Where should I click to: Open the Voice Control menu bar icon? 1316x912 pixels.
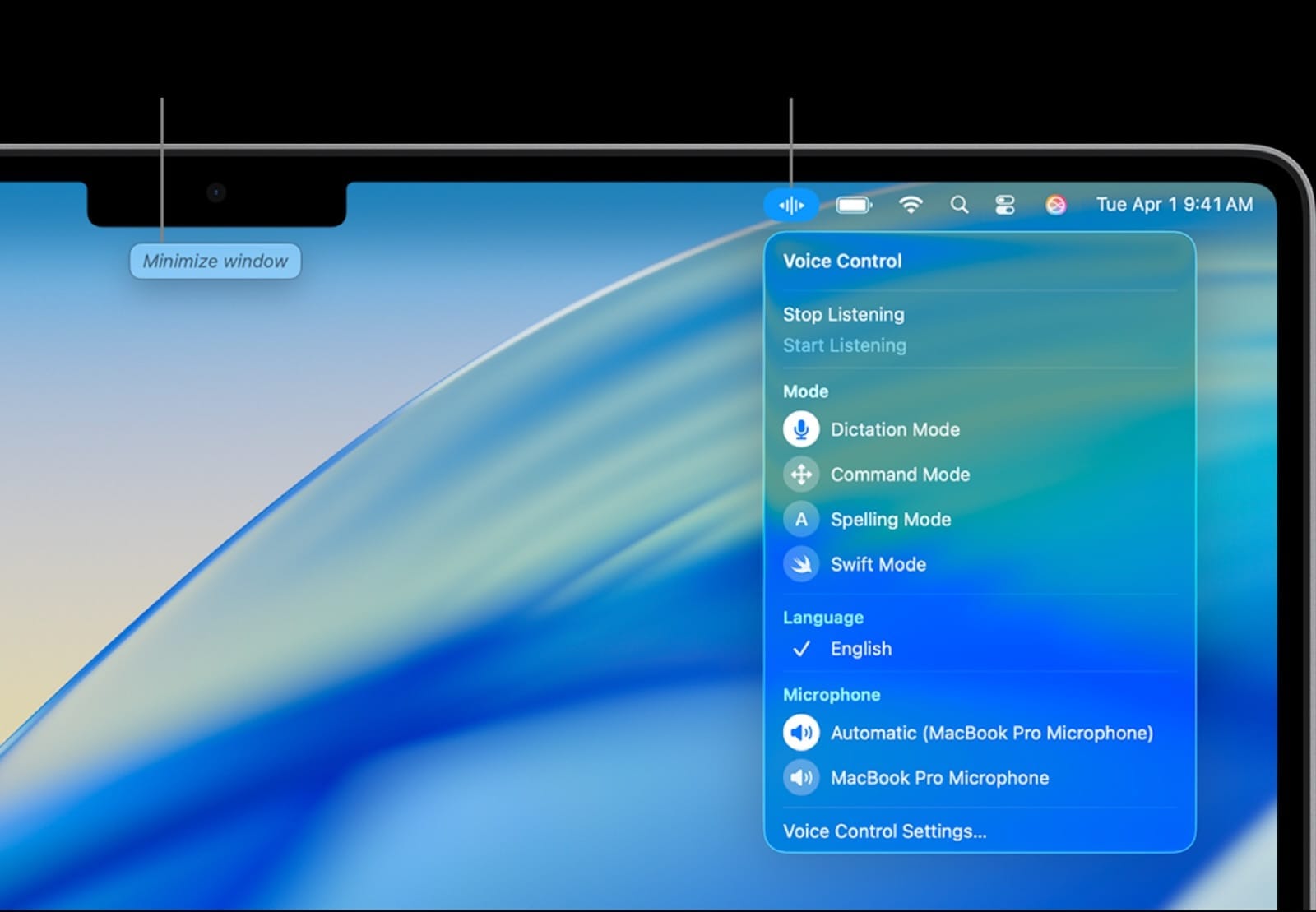pos(790,205)
